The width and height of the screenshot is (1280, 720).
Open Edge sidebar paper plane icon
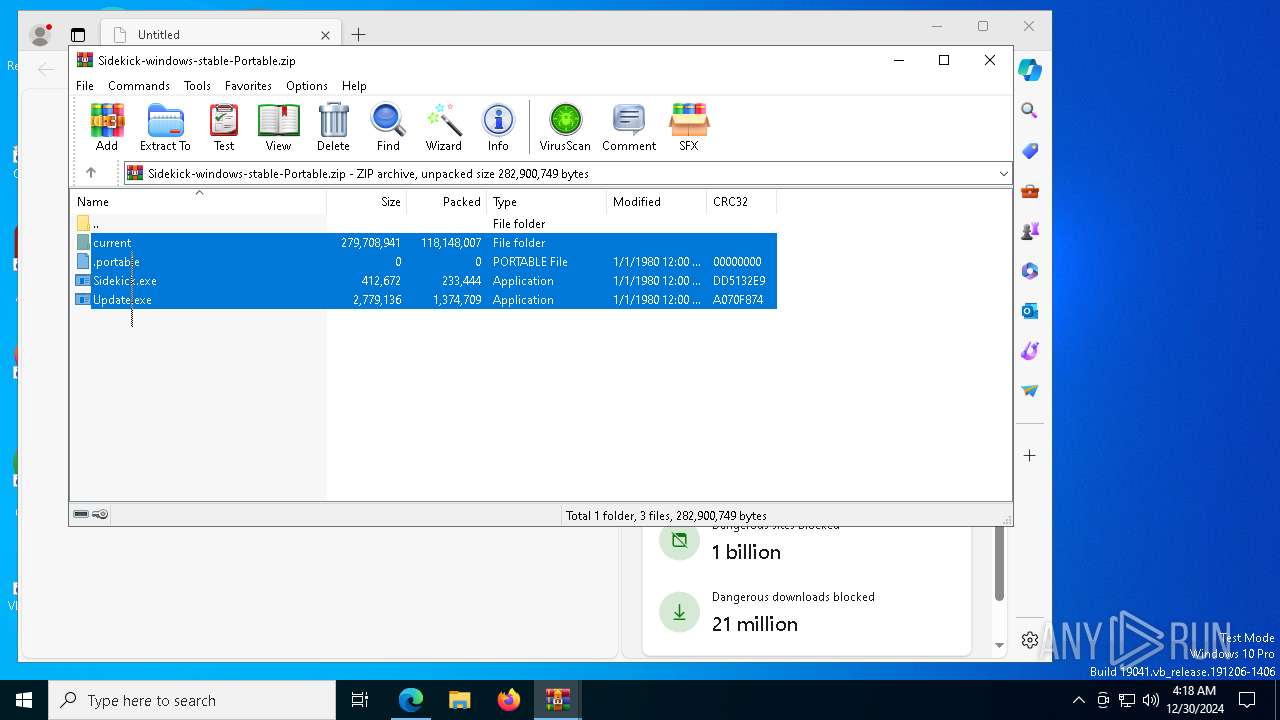pos(1029,391)
